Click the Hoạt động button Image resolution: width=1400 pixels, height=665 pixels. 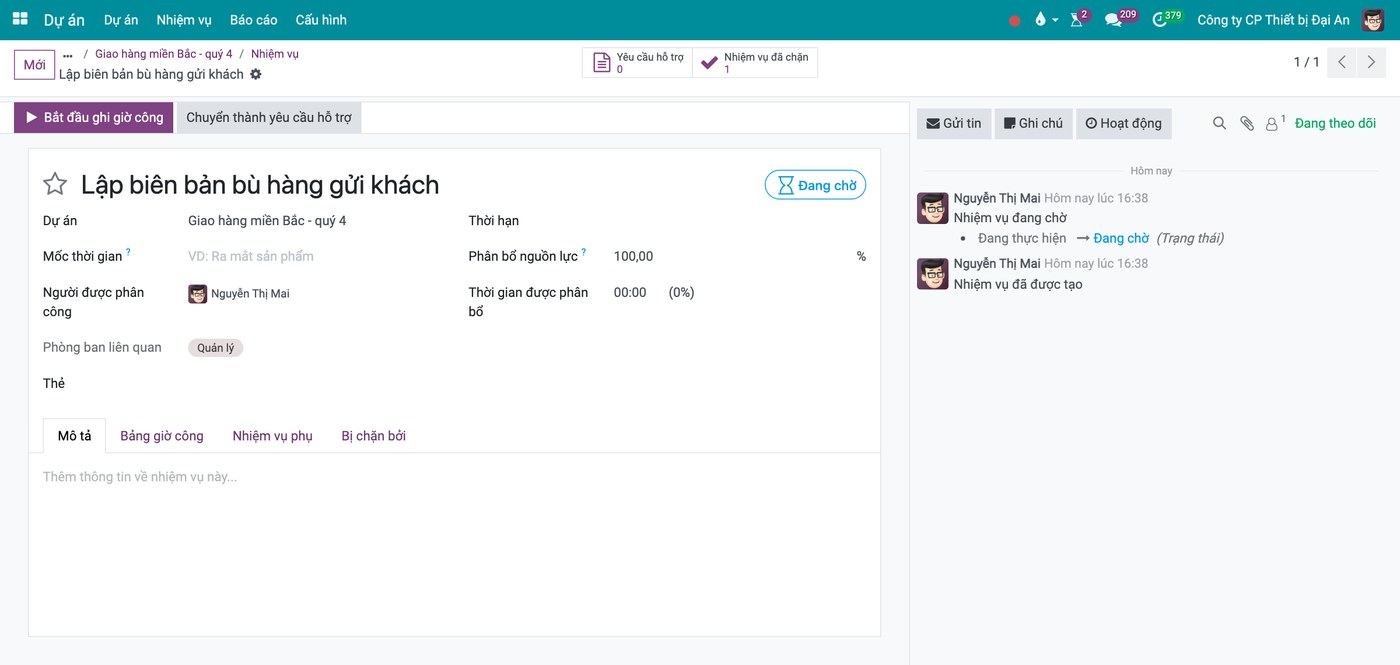[1123, 123]
